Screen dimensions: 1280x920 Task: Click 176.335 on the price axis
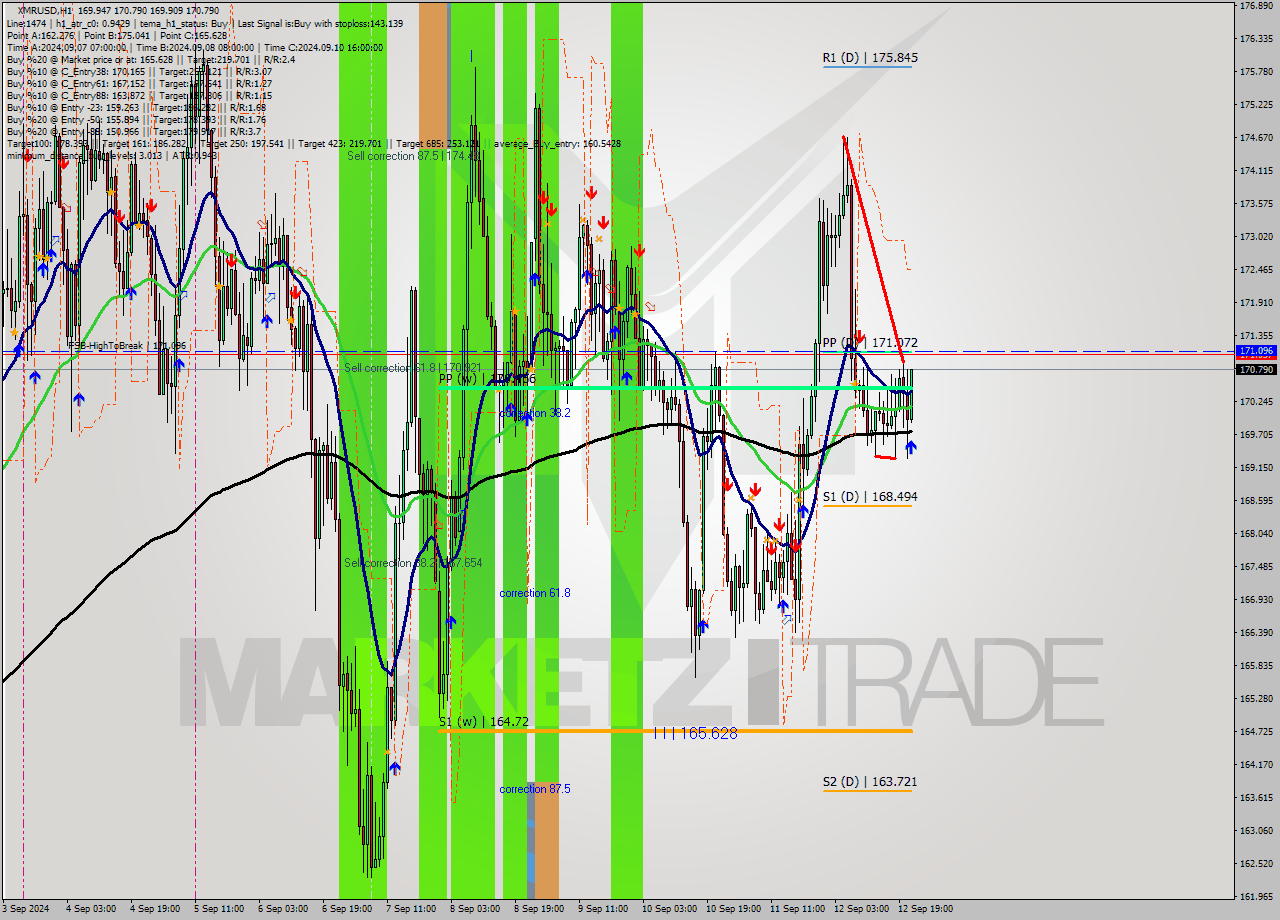point(1256,39)
